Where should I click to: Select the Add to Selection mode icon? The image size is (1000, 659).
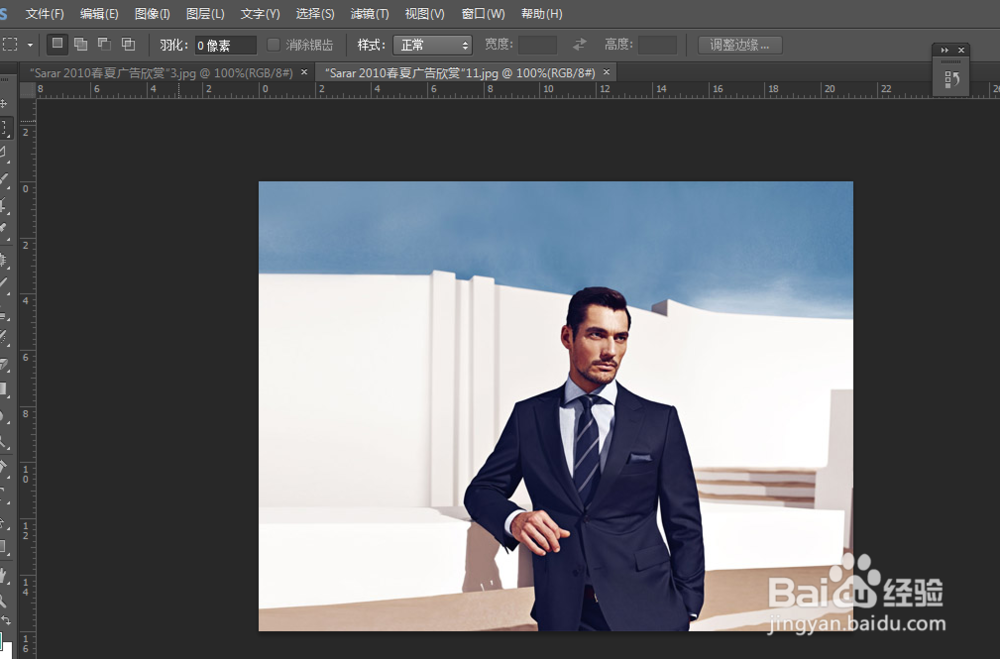(80, 44)
